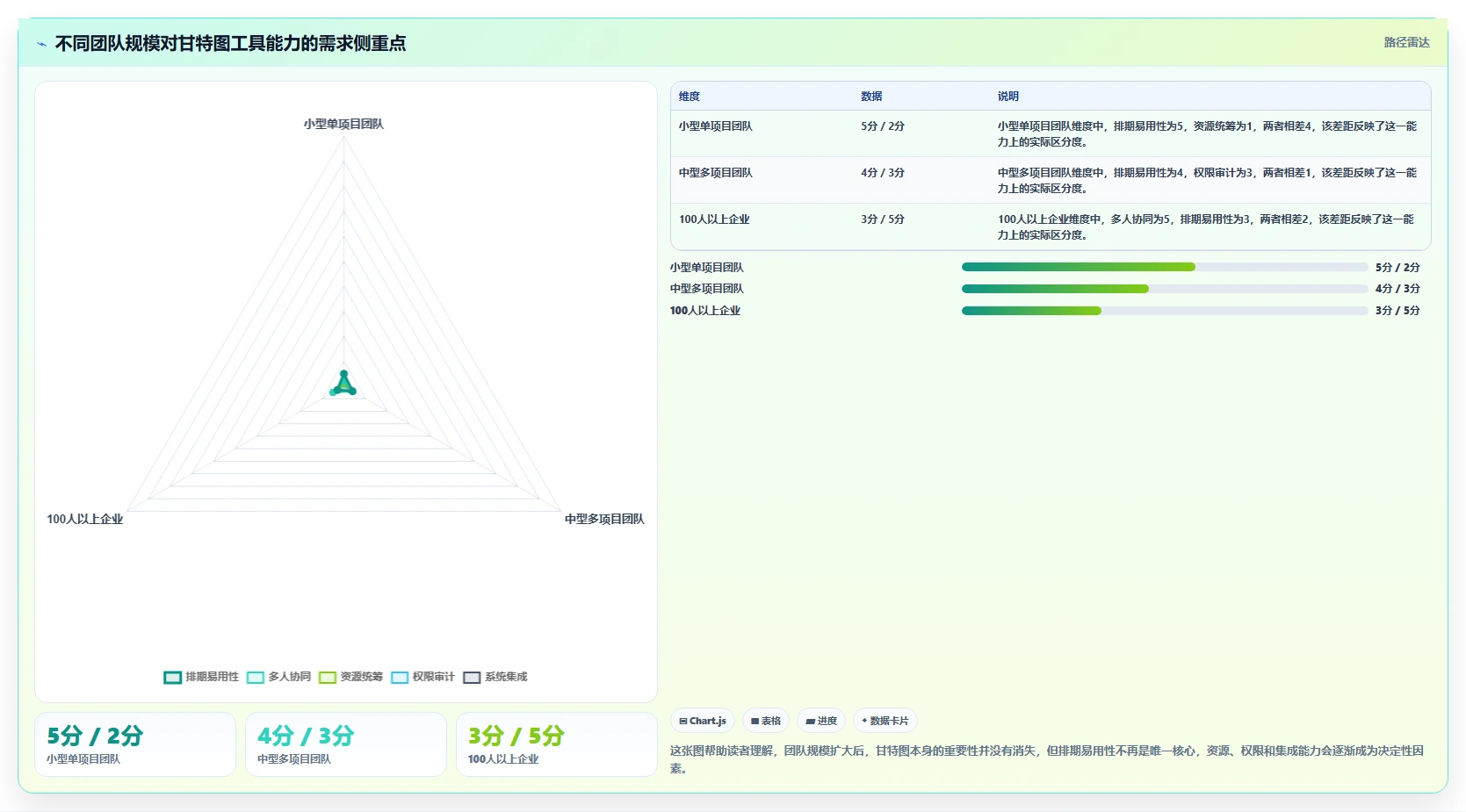Click the 维度 column header
1466x812 pixels.
pos(690,97)
